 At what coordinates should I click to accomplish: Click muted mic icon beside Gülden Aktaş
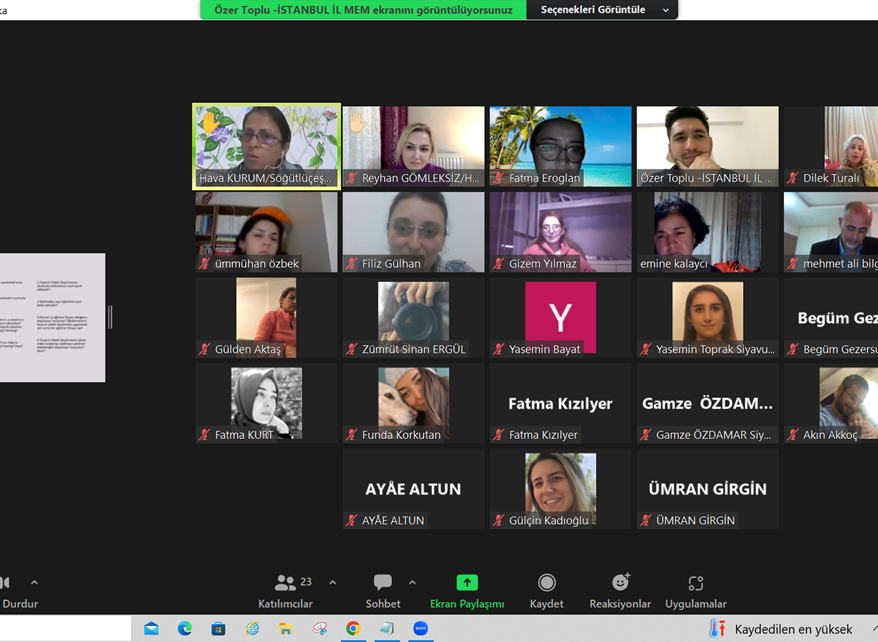(x=204, y=349)
